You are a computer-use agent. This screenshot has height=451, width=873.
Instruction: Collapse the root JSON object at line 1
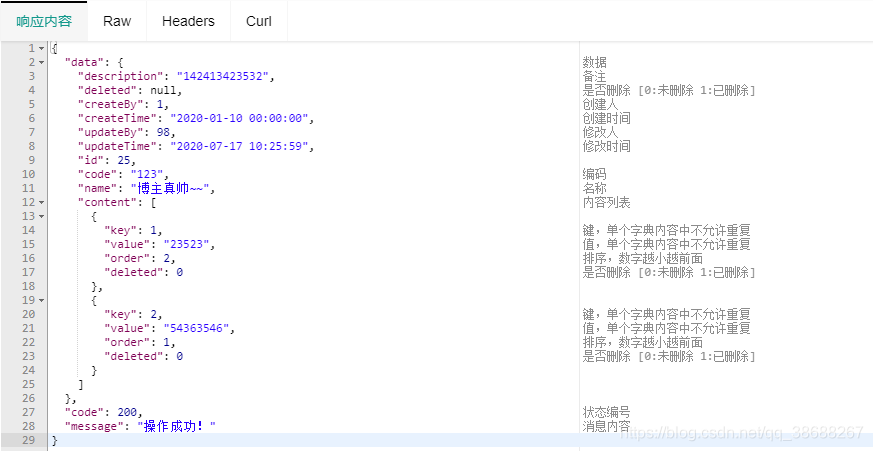pyautogui.click(x=41, y=48)
